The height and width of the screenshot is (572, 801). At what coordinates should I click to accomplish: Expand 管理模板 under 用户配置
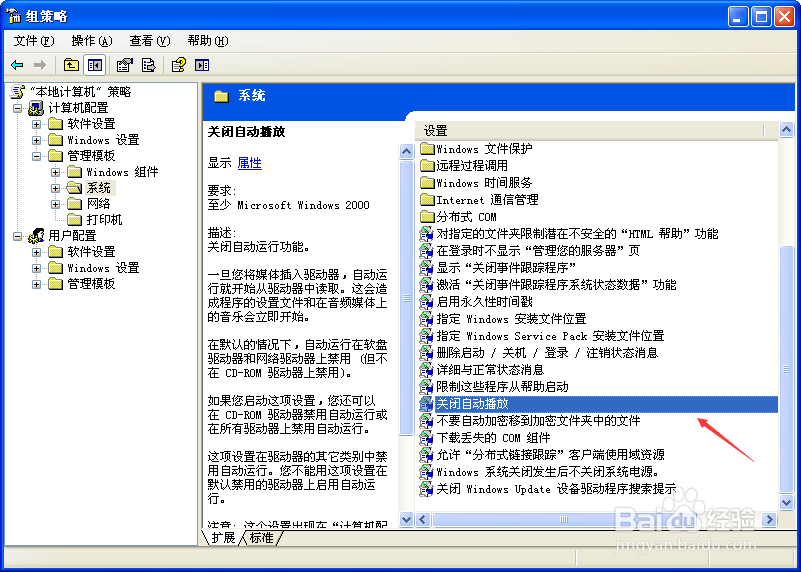tap(36, 284)
